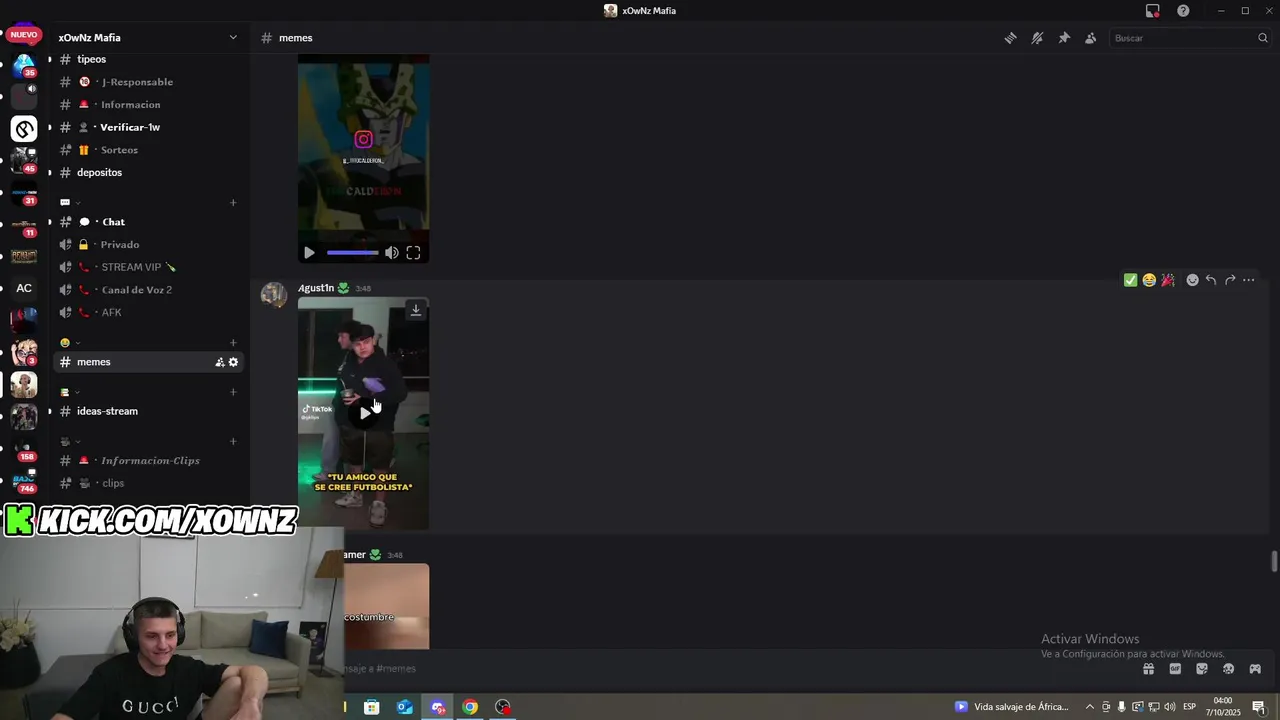Open gift icon in message bar
This screenshot has width=1280, height=720.
(x=1148, y=669)
